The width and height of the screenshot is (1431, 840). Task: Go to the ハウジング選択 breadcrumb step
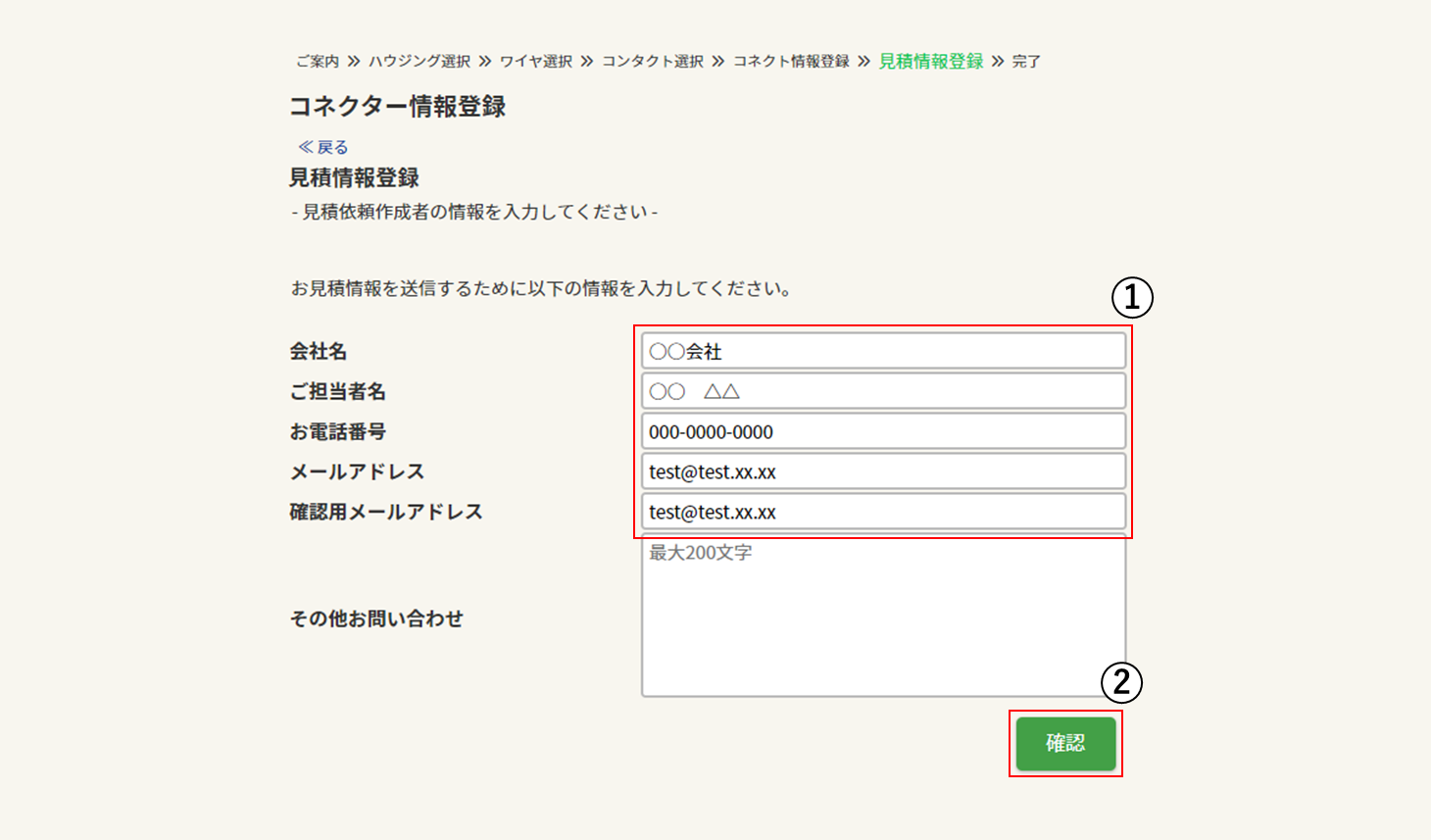[419, 62]
